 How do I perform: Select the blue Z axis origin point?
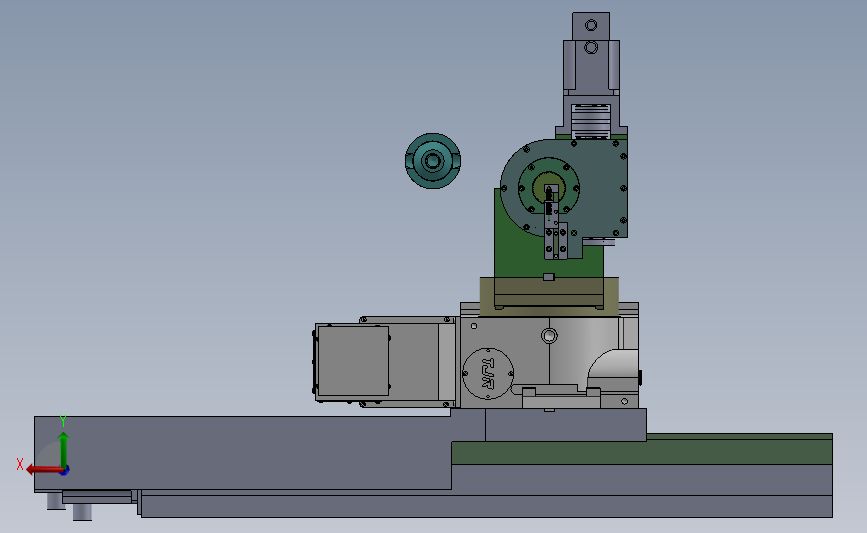(65, 471)
